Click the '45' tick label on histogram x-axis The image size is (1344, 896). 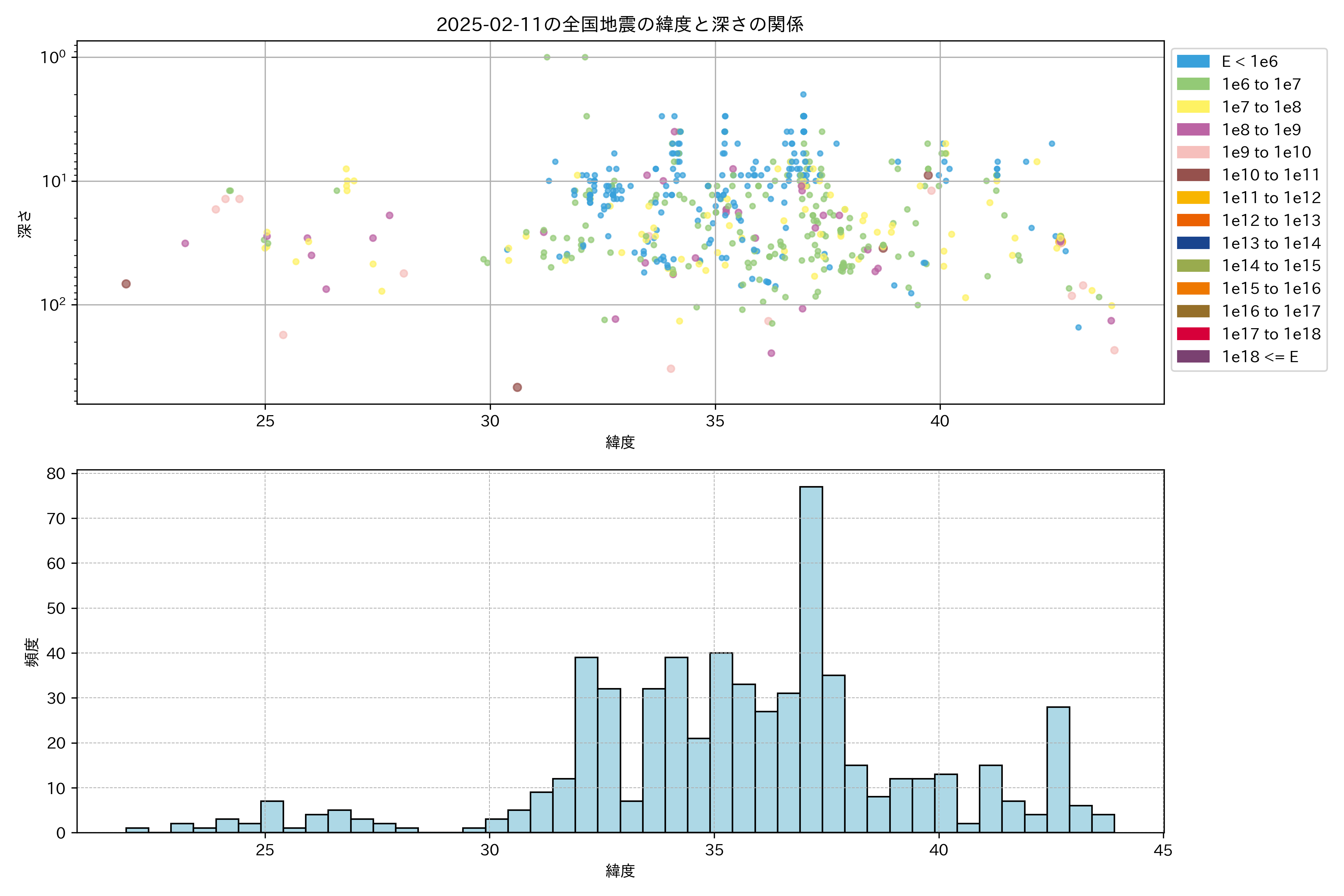point(1163,851)
